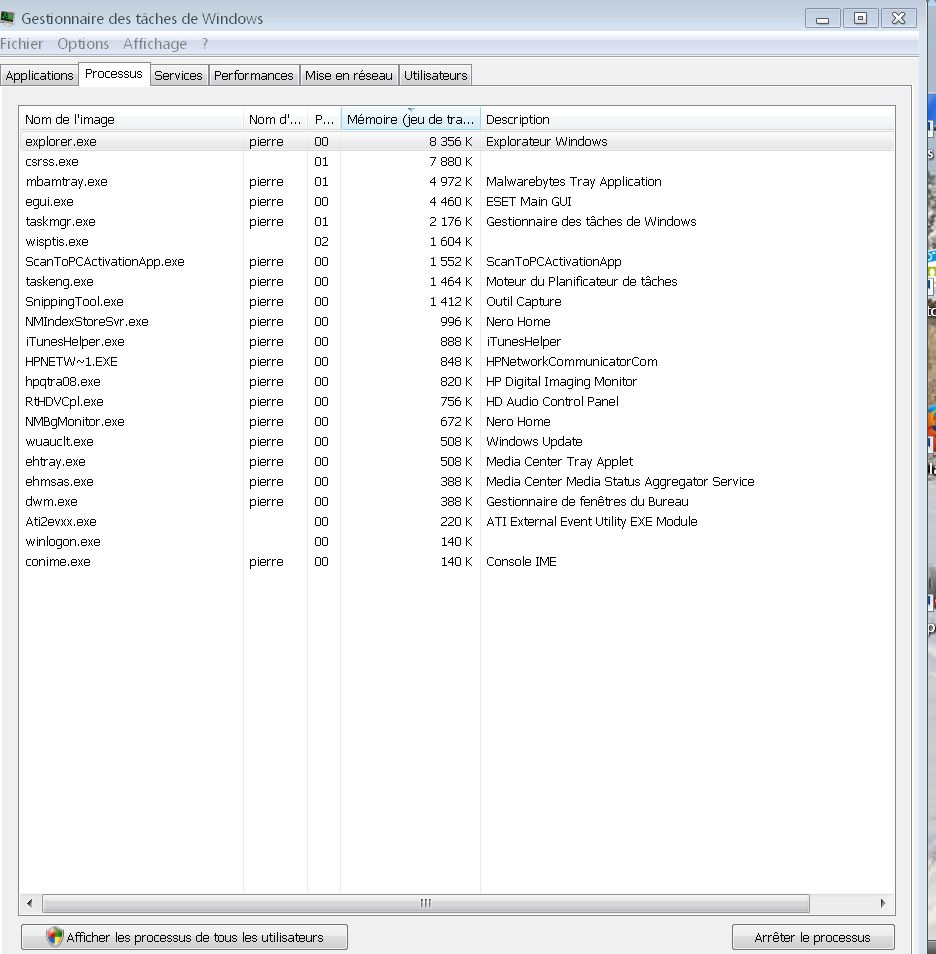Sort by Nom d'utilisateur column header
The width and height of the screenshot is (936, 954).
275,119
